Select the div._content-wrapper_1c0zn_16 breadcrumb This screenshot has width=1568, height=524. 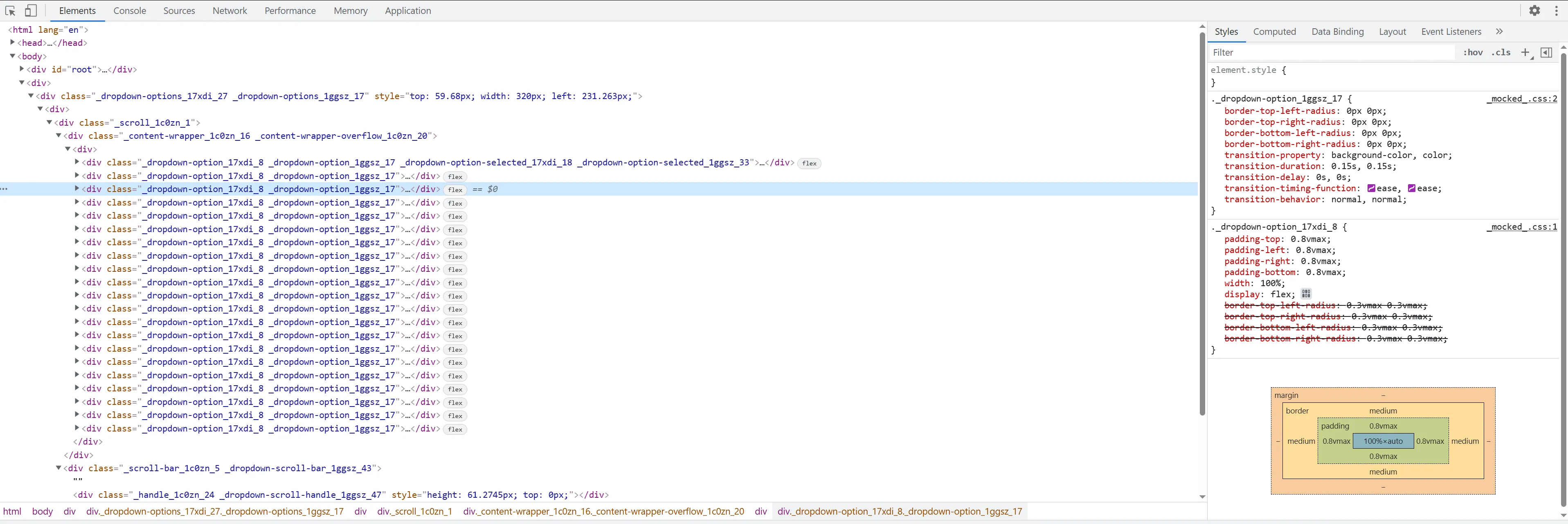(603, 511)
